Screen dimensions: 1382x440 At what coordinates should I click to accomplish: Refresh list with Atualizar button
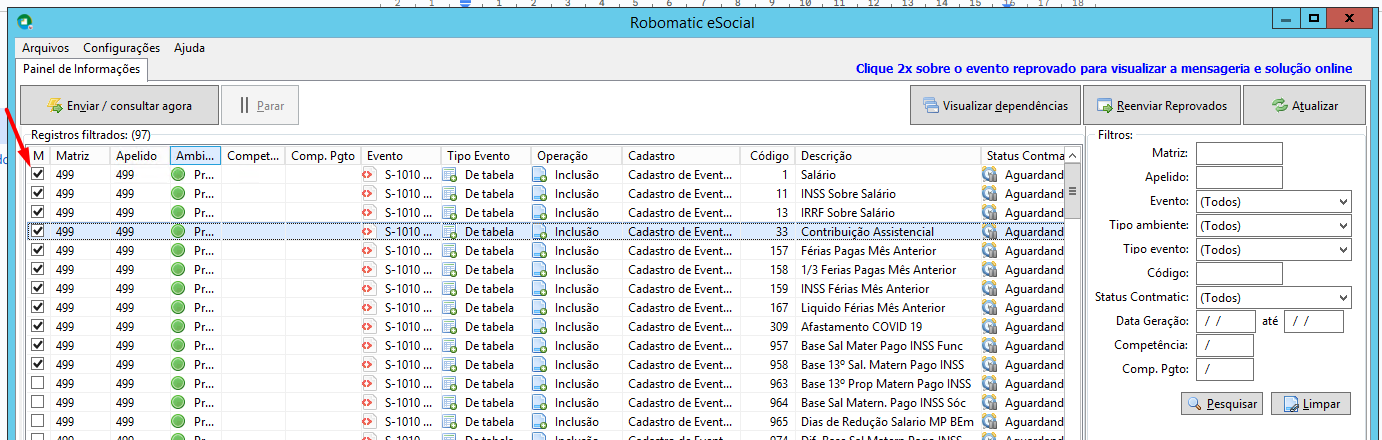click(x=1305, y=105)
